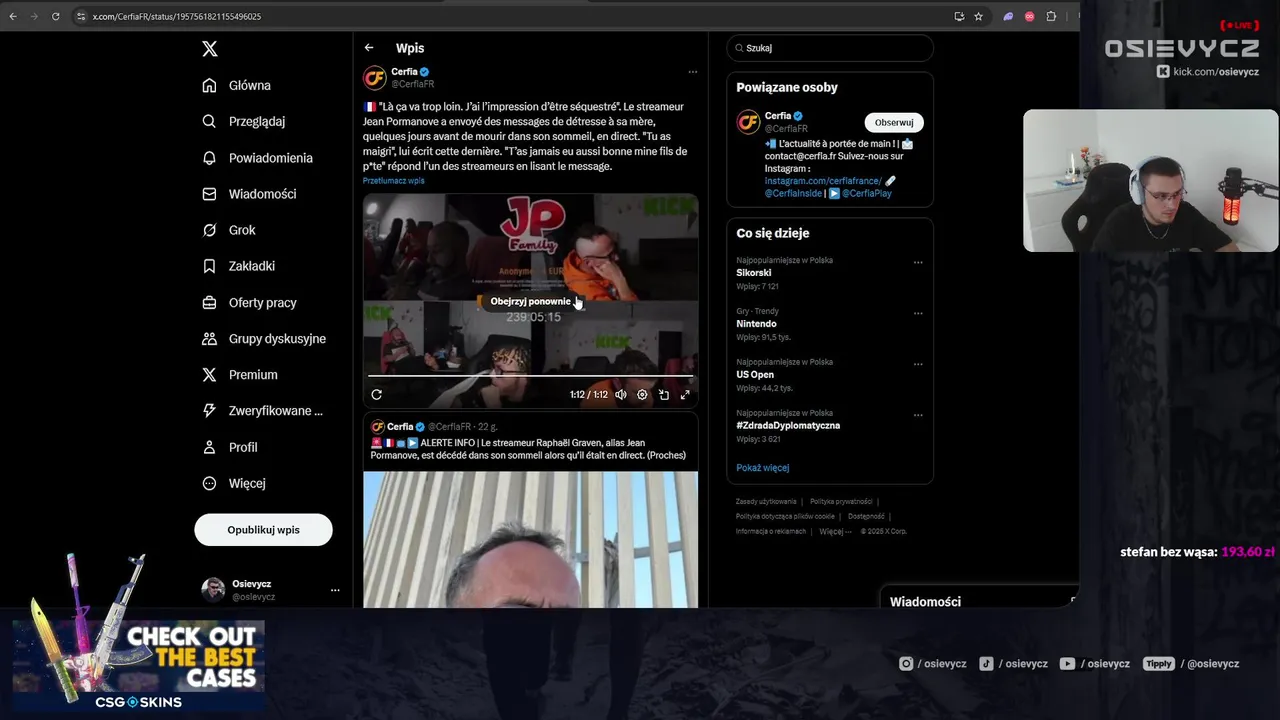
Task: Open quoted Cerfia post text
Action: tap(528, 449)
